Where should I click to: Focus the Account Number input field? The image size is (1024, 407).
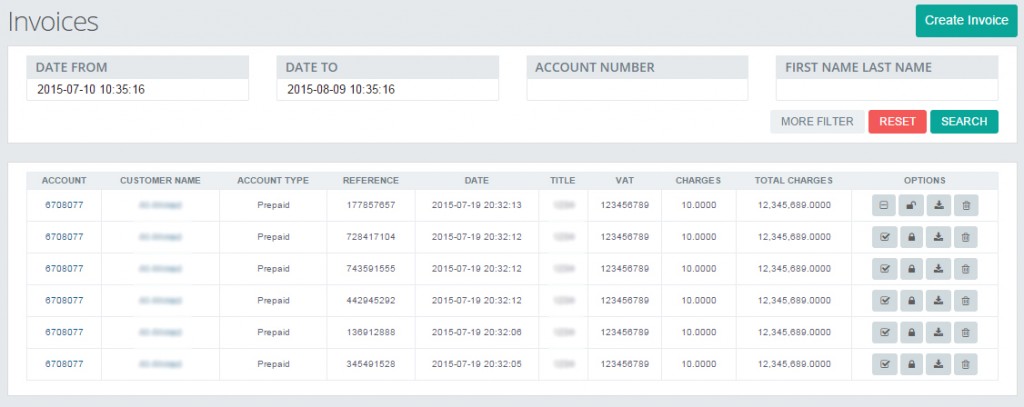pos(637,90)
